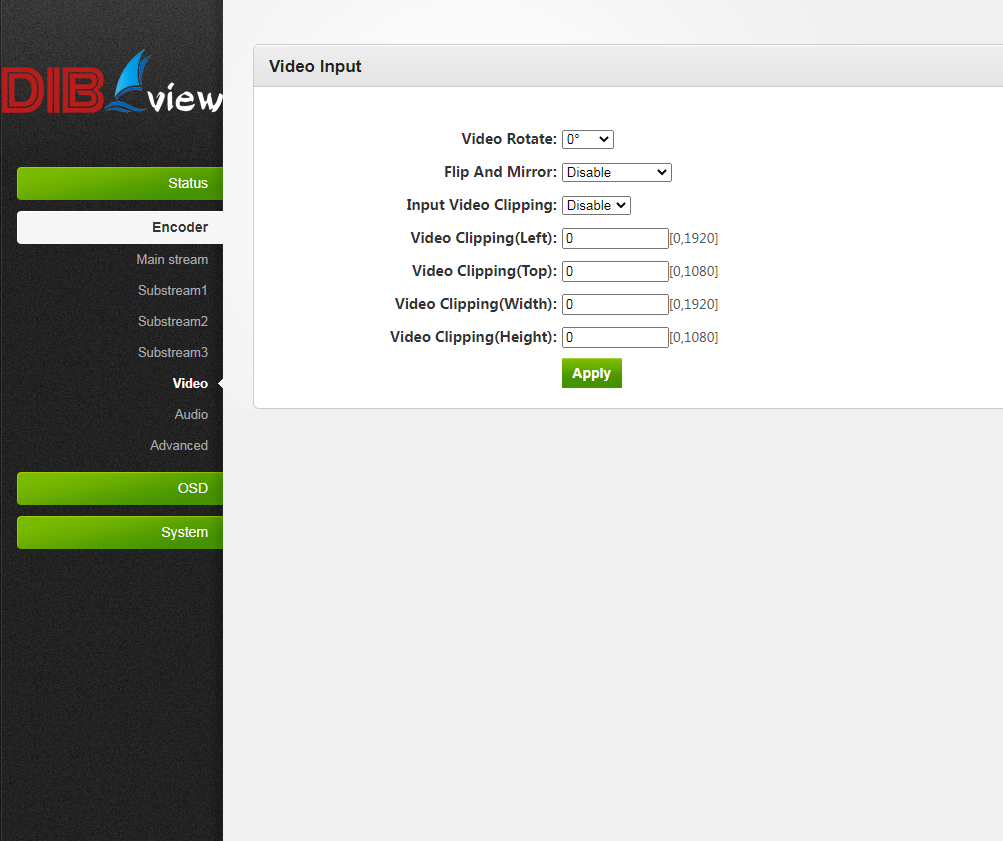
Task: Click the DIBview sailboat logo
Action: 112,87
